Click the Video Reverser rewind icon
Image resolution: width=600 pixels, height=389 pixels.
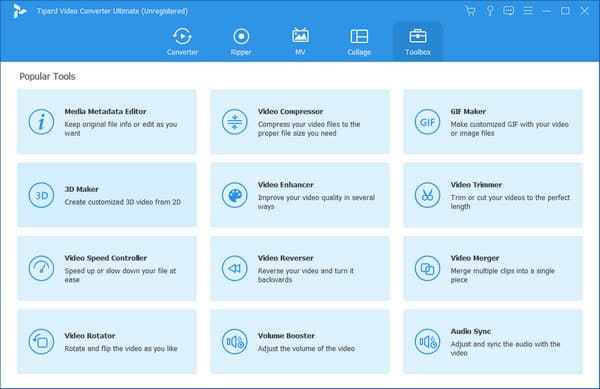pyautogui.click(x=235, y=269)
